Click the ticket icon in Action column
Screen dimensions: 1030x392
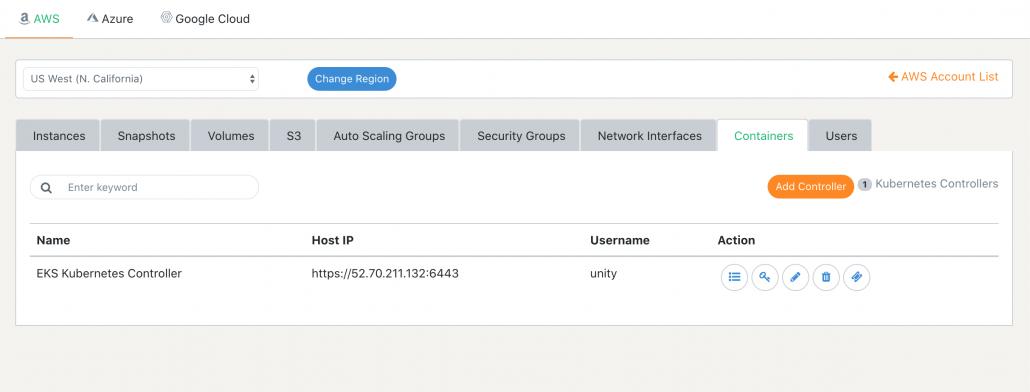(857, 277)
